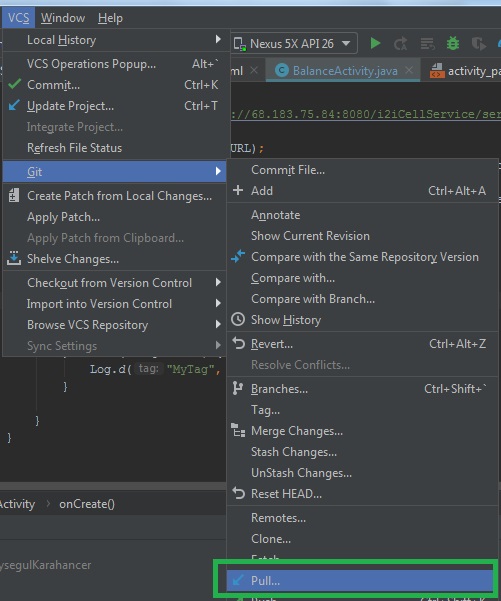Click the "MyTag" string in code

tap(191, 369)
